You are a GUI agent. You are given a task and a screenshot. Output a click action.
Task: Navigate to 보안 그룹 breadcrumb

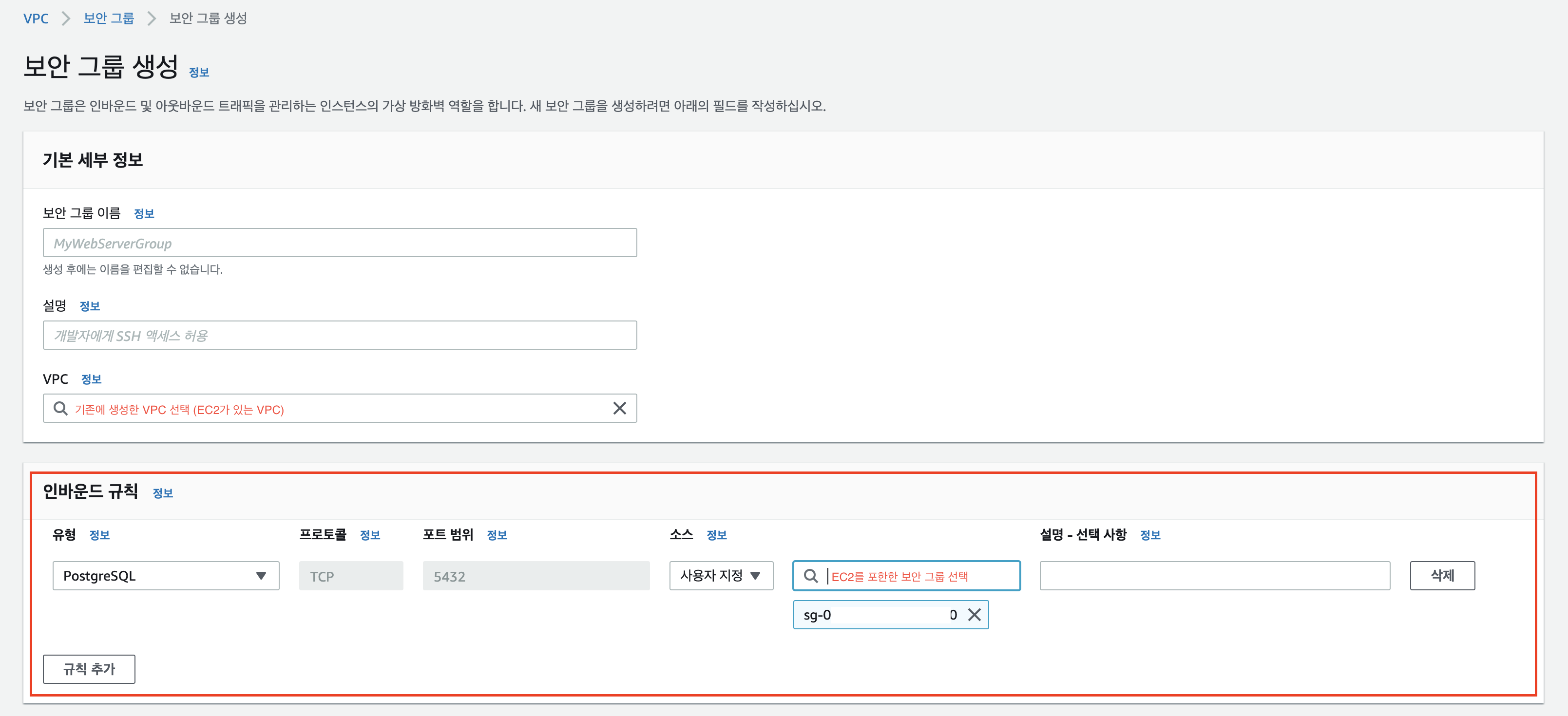coord(108,18)
